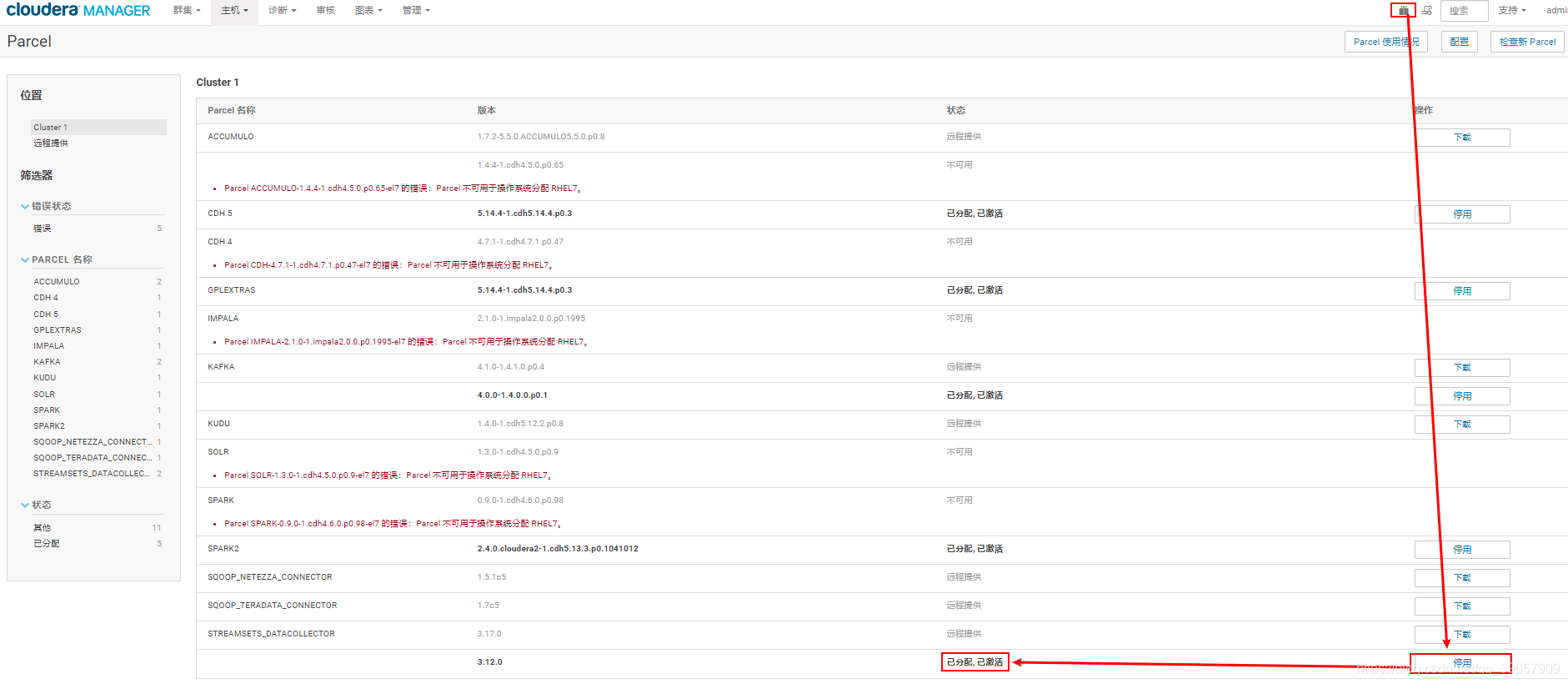Download the SQOOP_TERADATA_CONNECTOR parcel
The height and width of the screenshot is (684, 1568).
coord(1462,606)
